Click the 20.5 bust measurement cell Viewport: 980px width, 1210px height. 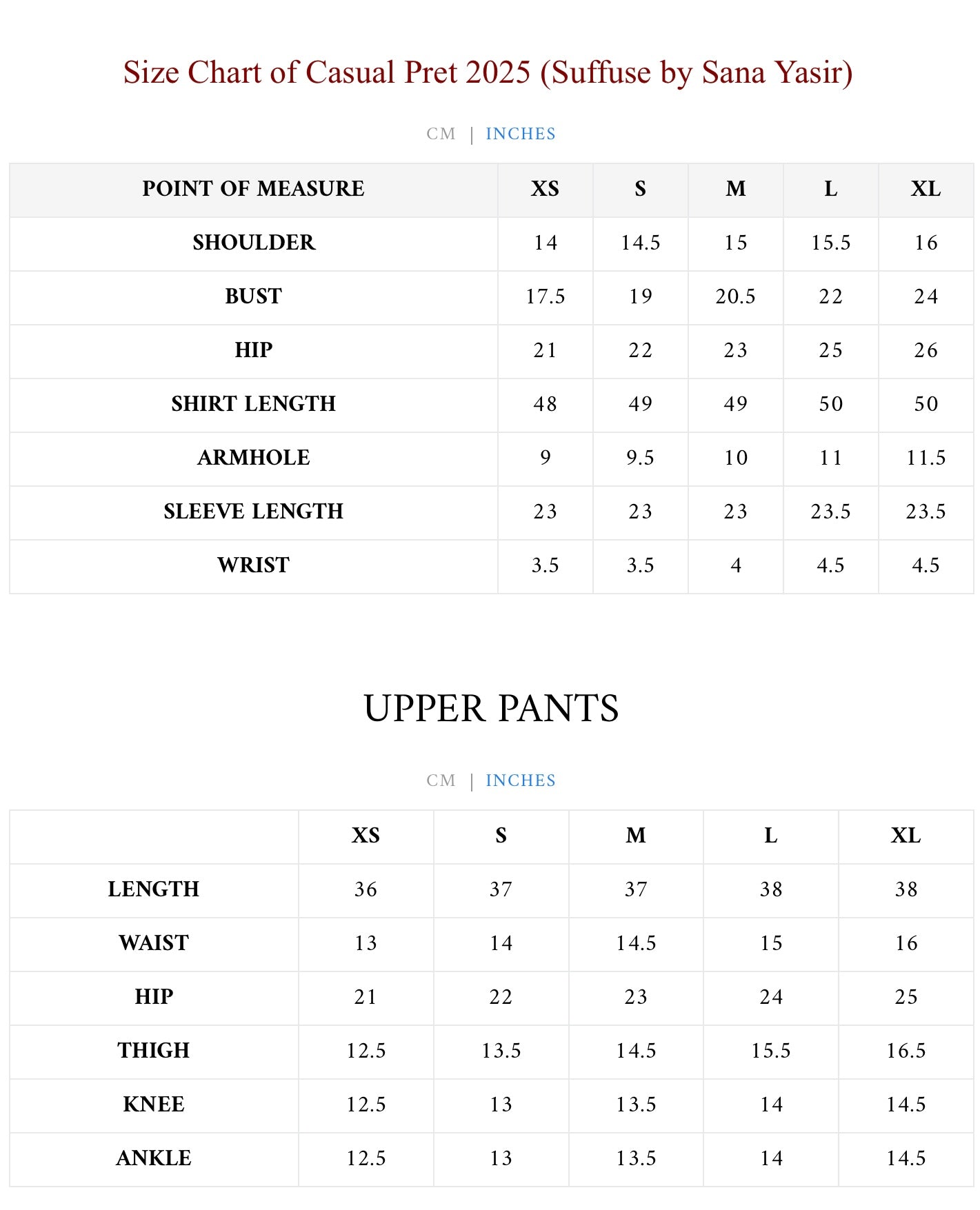point(735,296)
